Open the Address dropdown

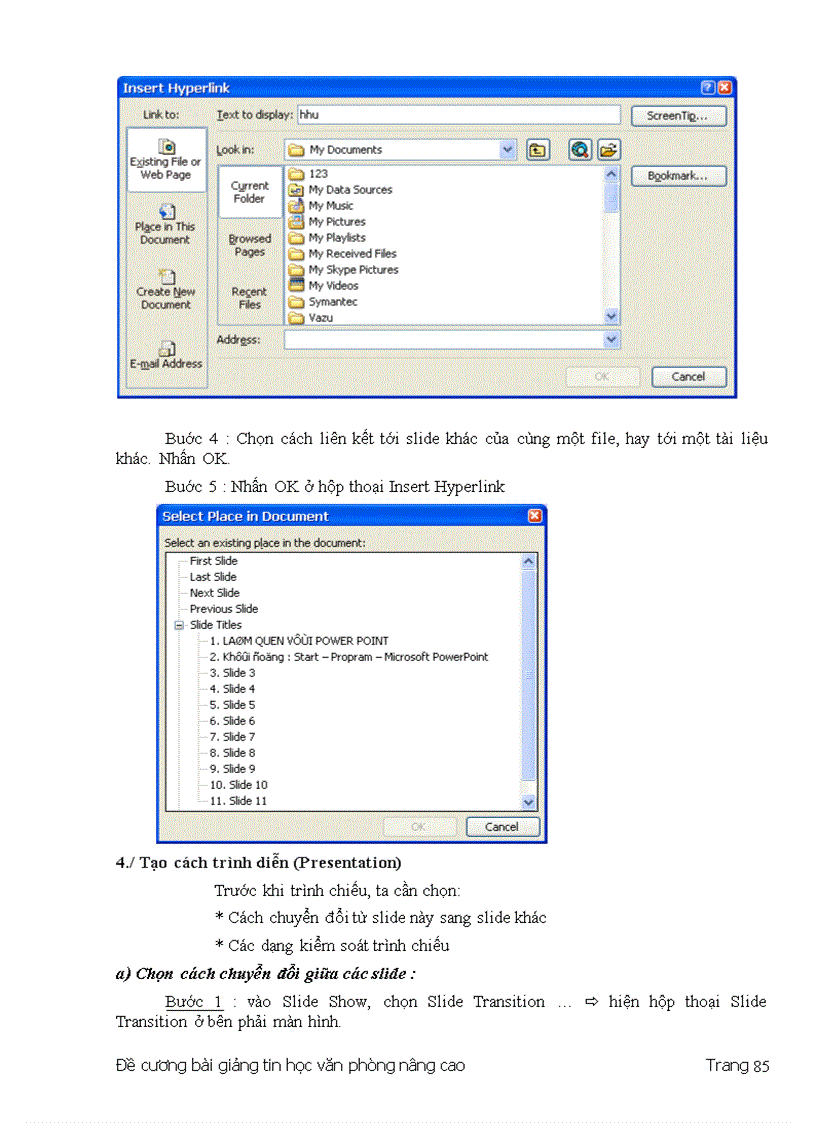pyautogui.click(x=612, y=338)
